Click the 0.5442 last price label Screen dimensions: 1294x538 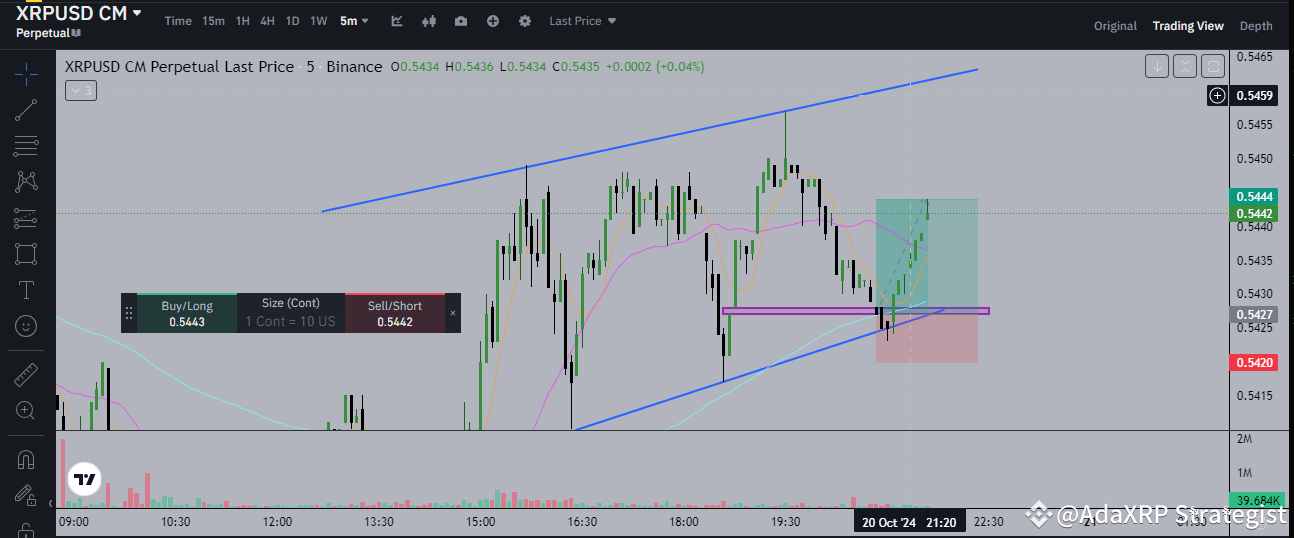pyautogui.click(x=1254, y=214)
